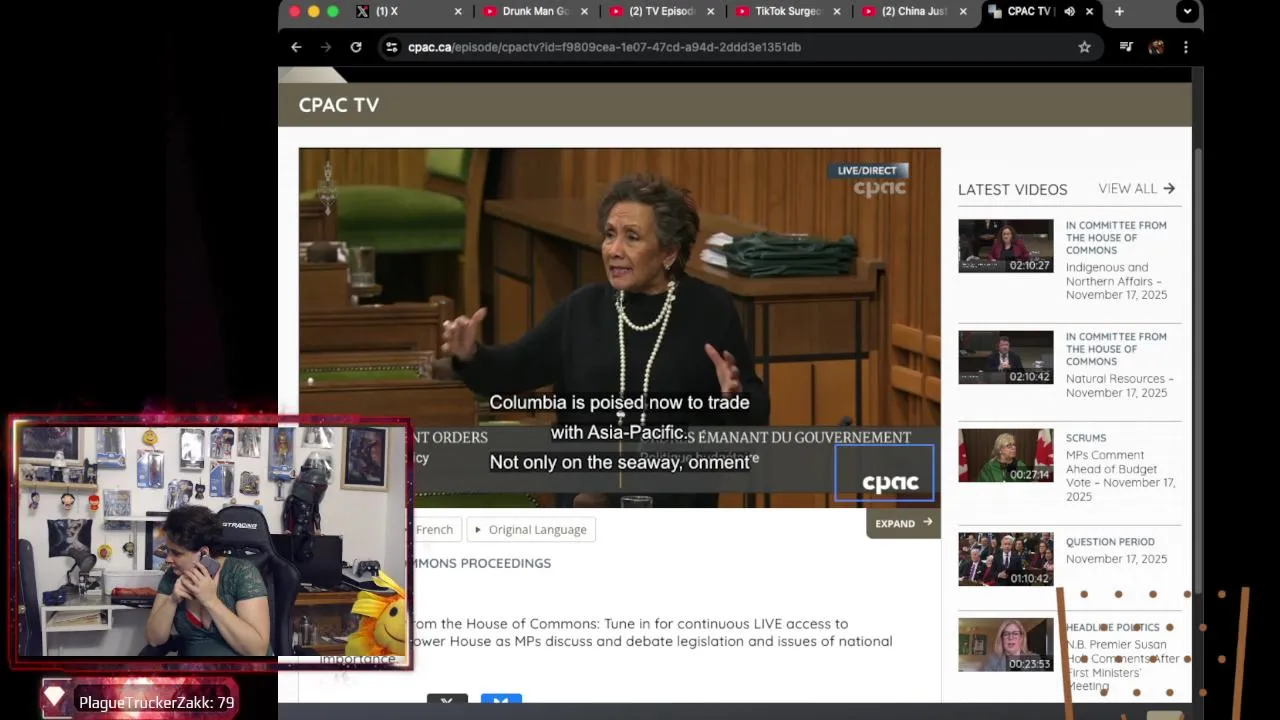Image resolution: width=1280 pixels, height=720 pixels.
Task: Click the arrow next to VIEW ALL
Action: point(1169,188)
